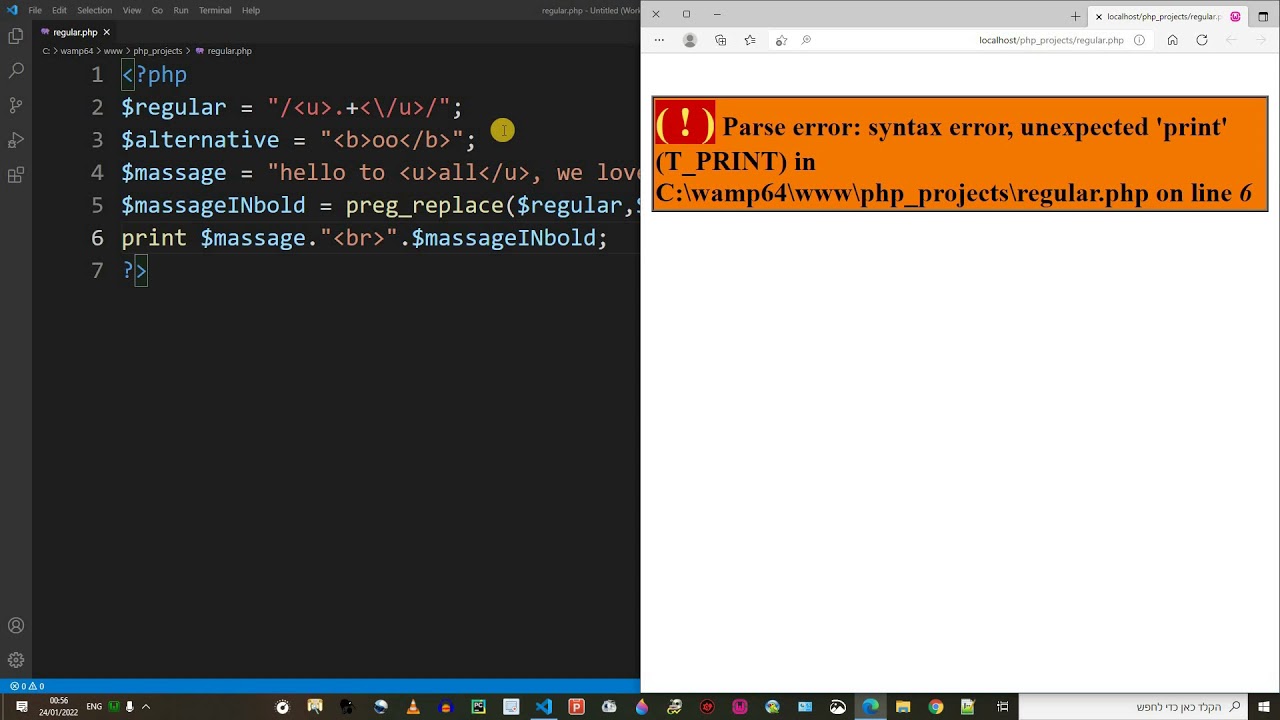Click the print keyword on line 6
The height and width of the screenshot is (720, 1280).
click(154, 238)
